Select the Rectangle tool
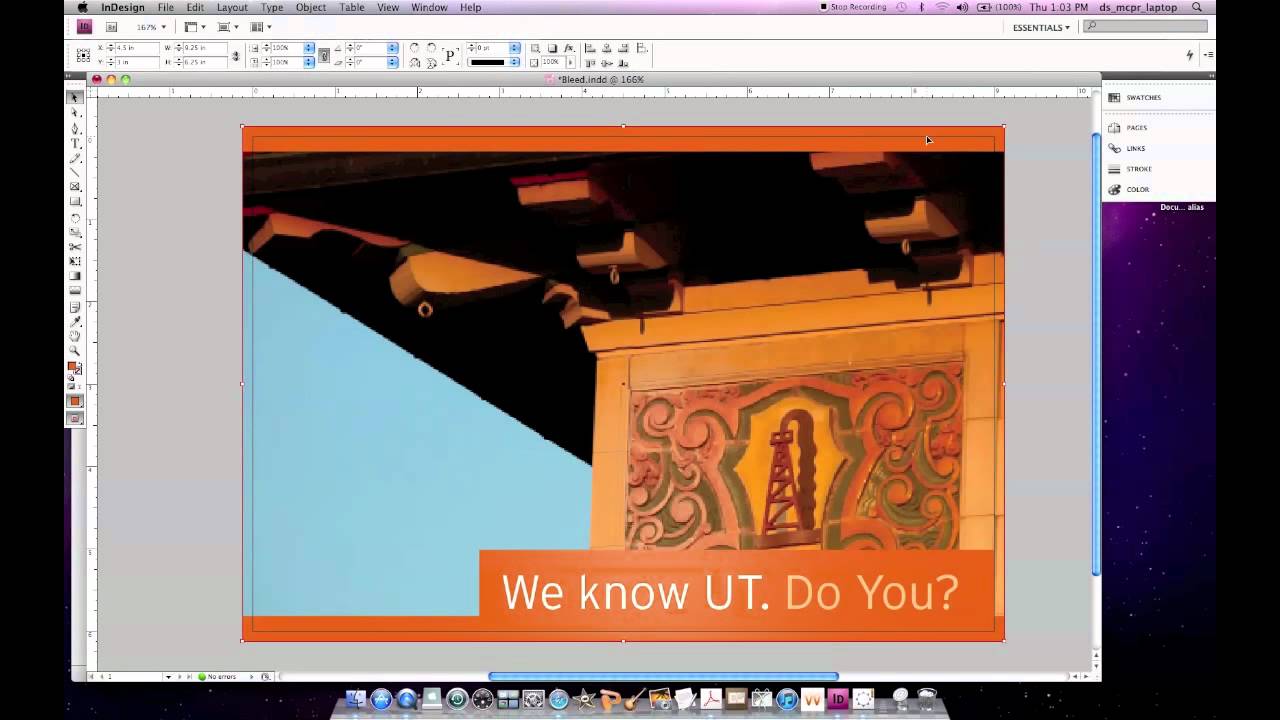Viewport: 1280px width, 720px height. click(x=75, y=202)
